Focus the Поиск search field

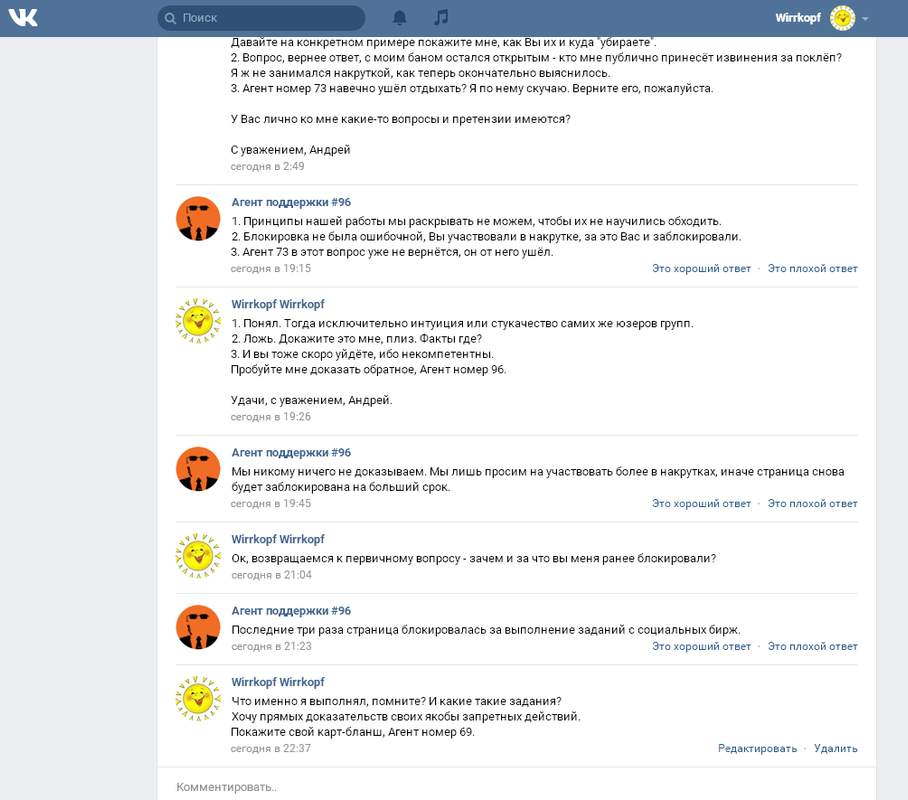(x=261, y=18)
